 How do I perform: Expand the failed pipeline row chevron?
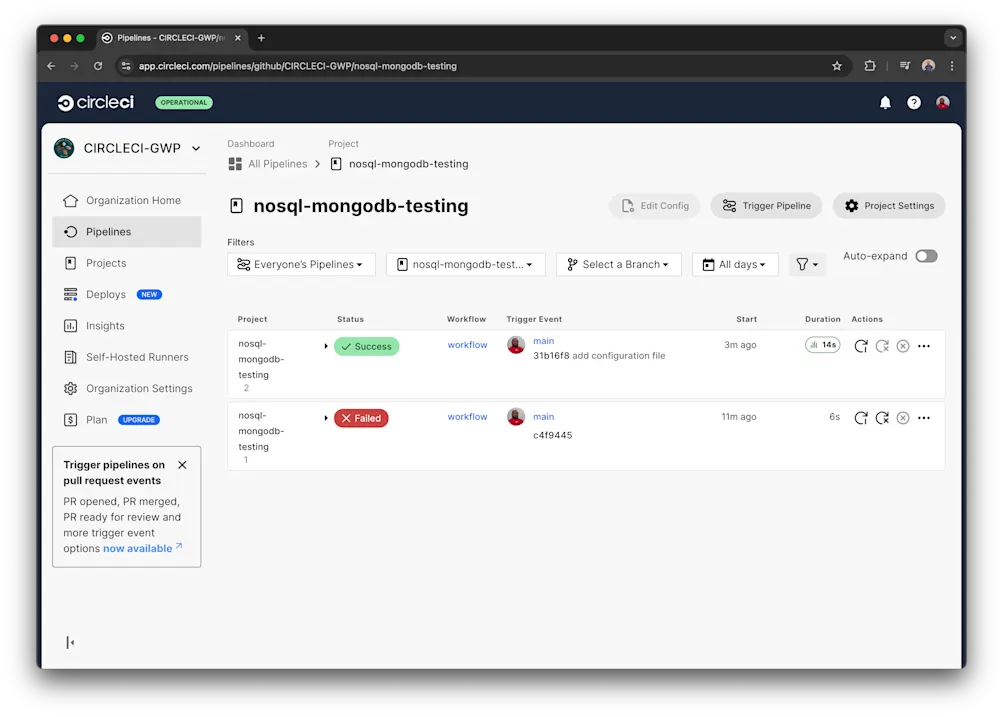point(325,417)
